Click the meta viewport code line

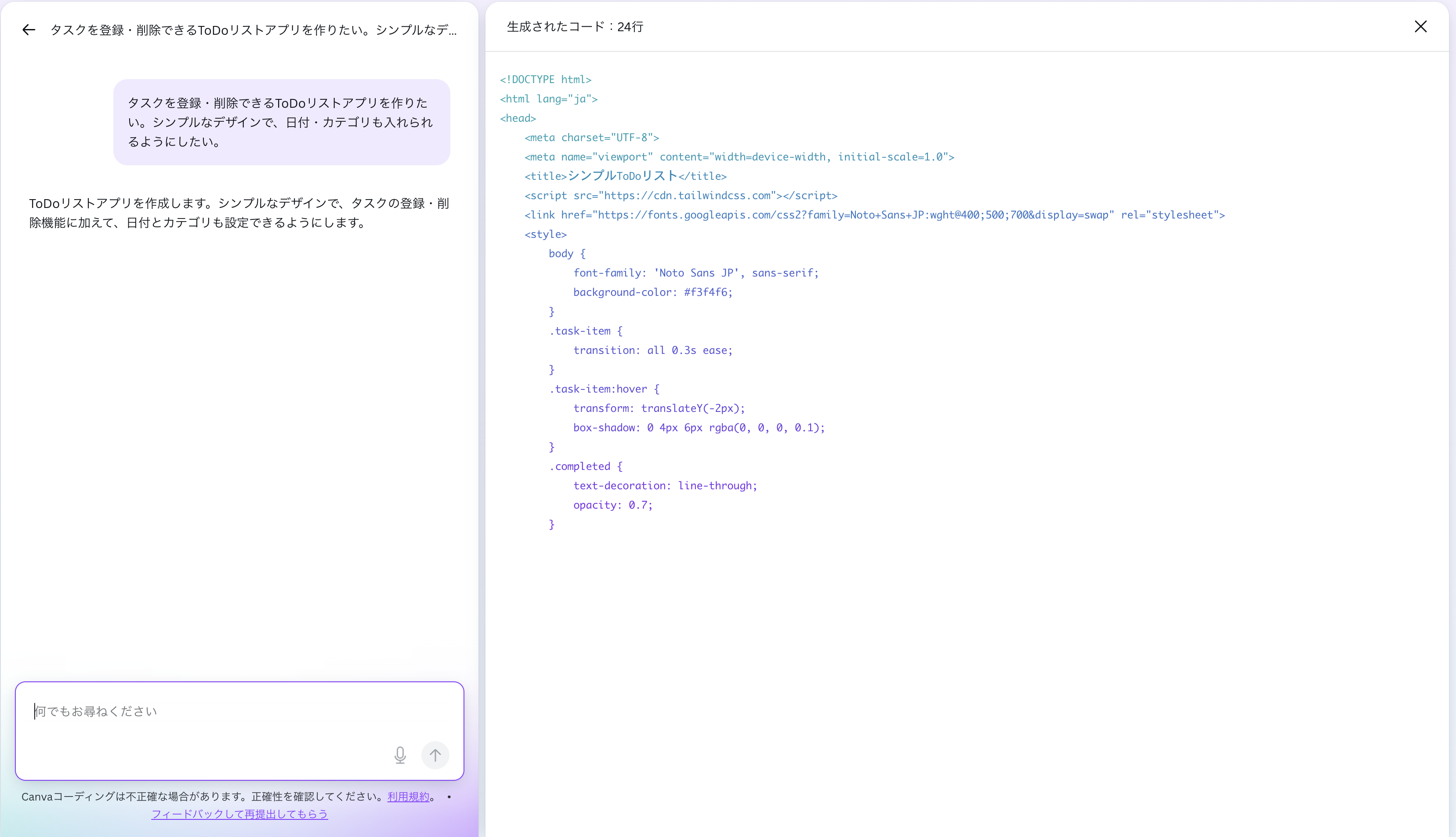point(739,157)
